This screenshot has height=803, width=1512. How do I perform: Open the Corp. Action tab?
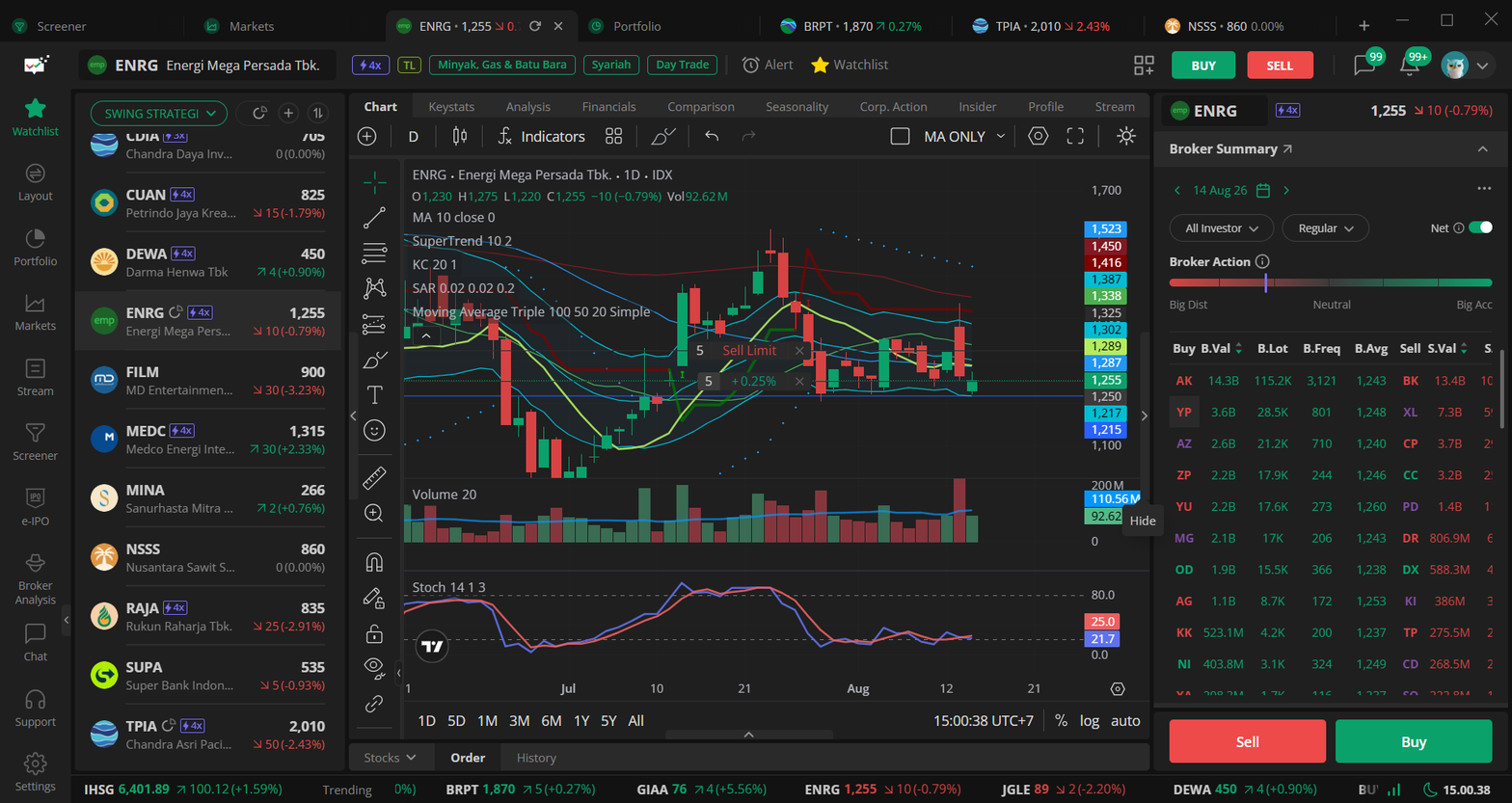[894, 107]
